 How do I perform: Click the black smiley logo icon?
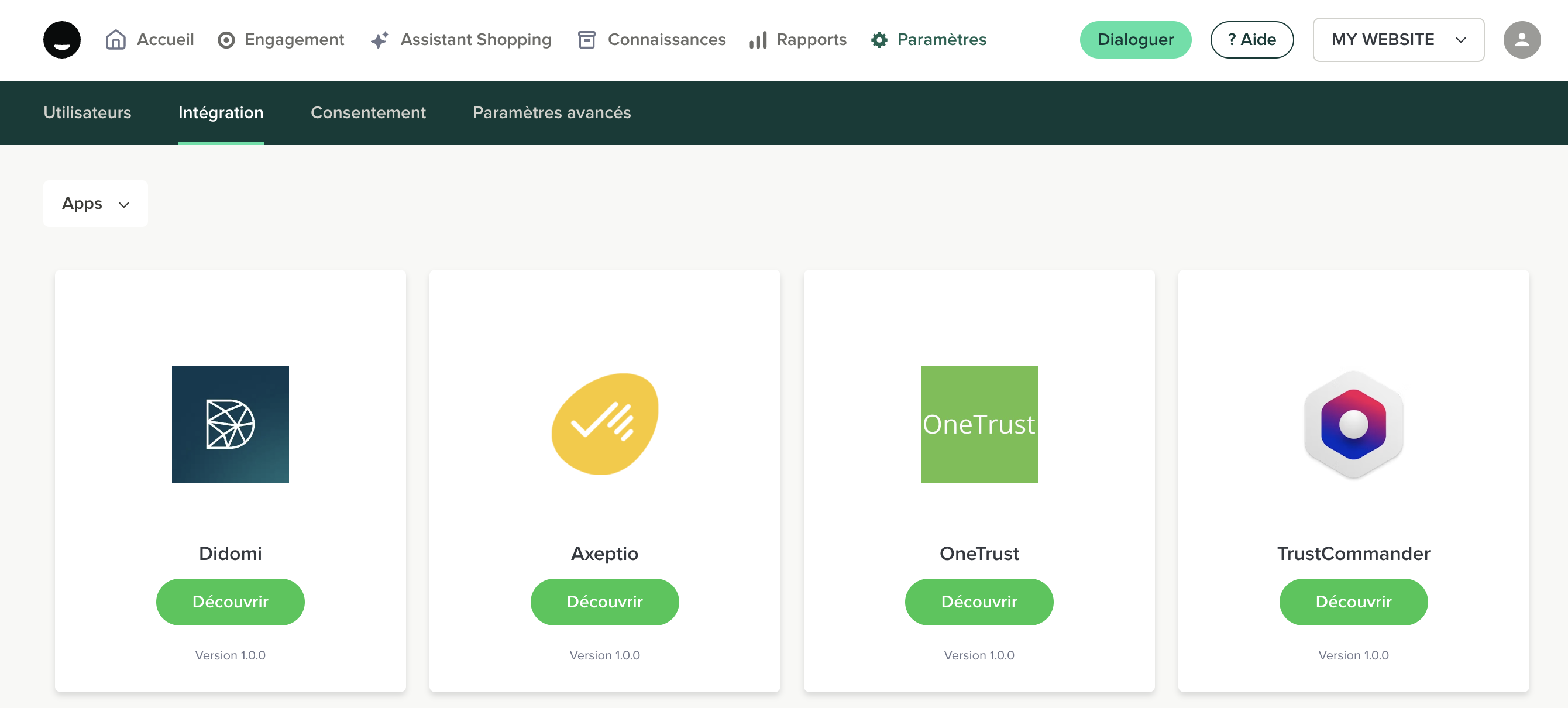61,40
